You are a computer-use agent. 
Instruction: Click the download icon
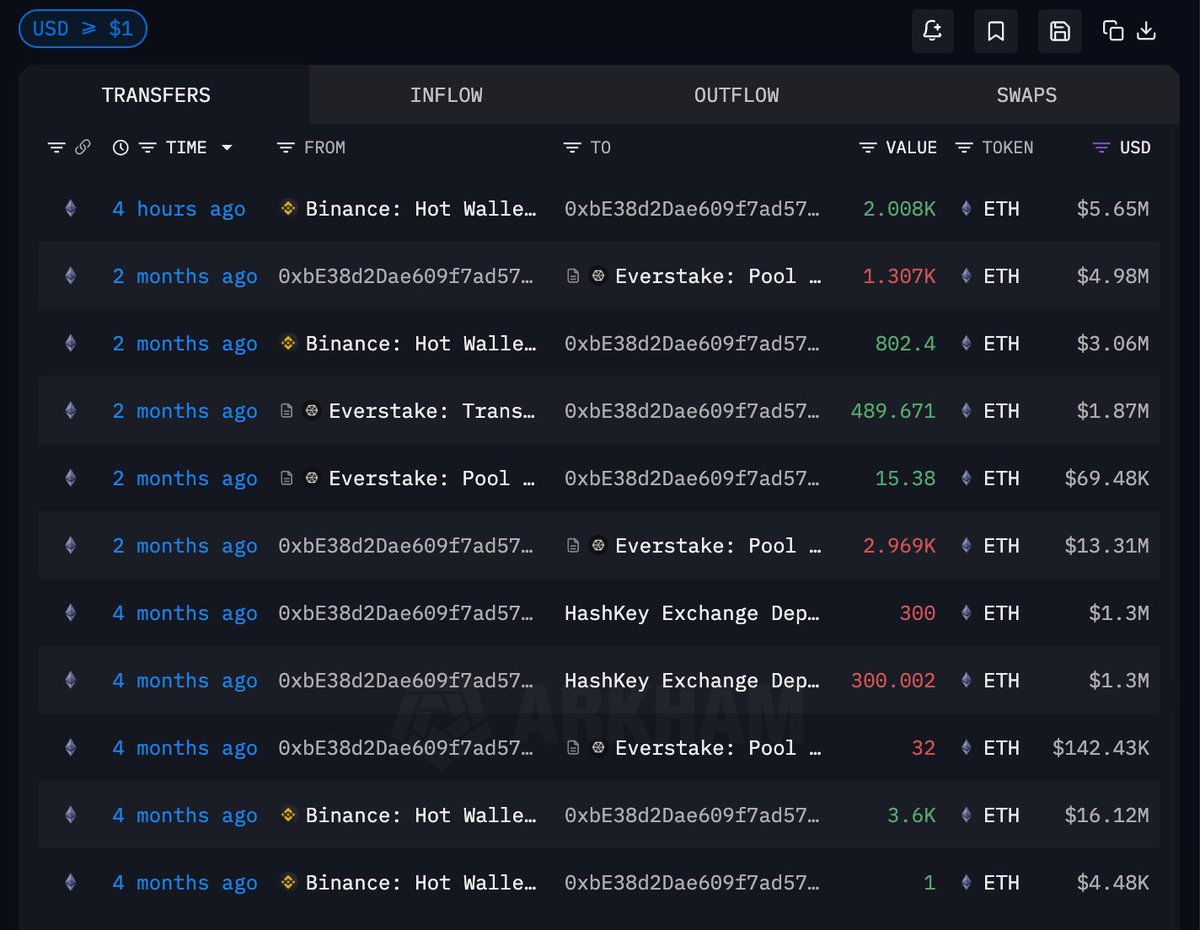pyautogui.click(x=1147, y=31)
